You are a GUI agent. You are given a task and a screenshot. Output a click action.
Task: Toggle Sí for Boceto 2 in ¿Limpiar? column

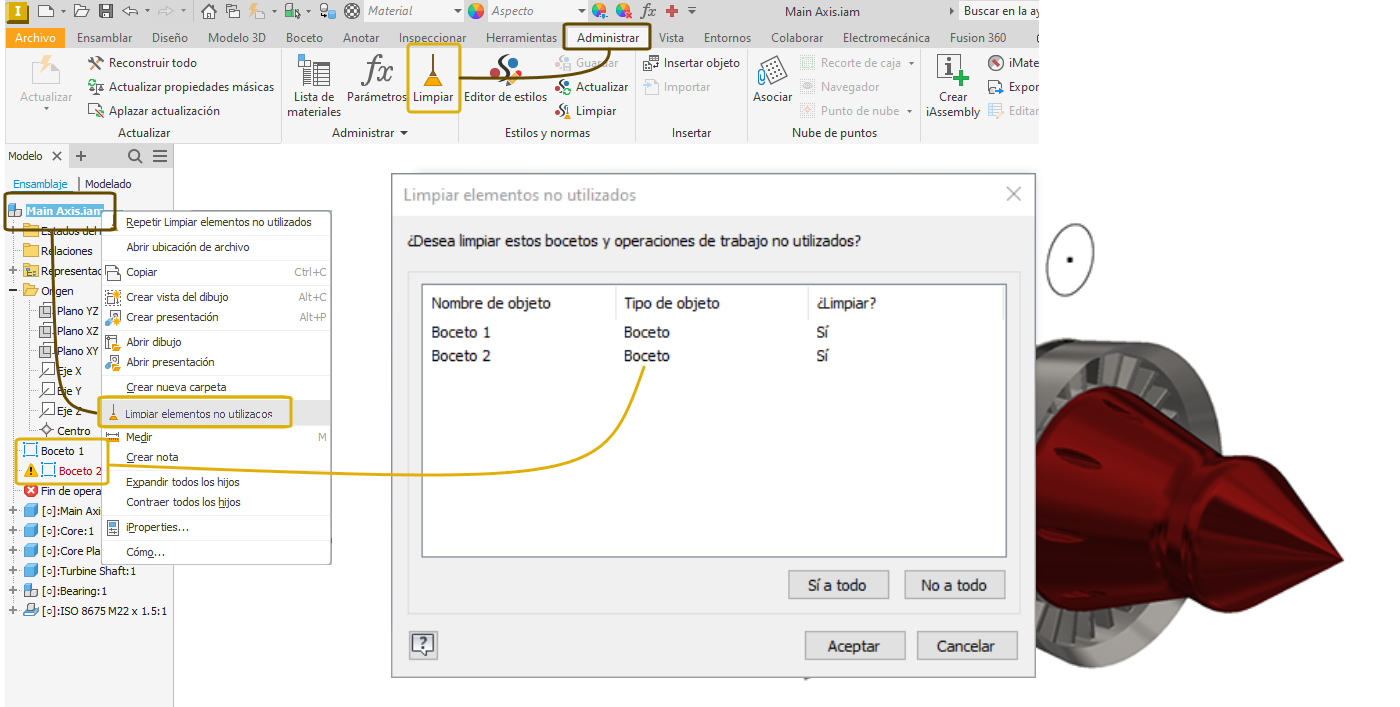click(x=823, y=356)
